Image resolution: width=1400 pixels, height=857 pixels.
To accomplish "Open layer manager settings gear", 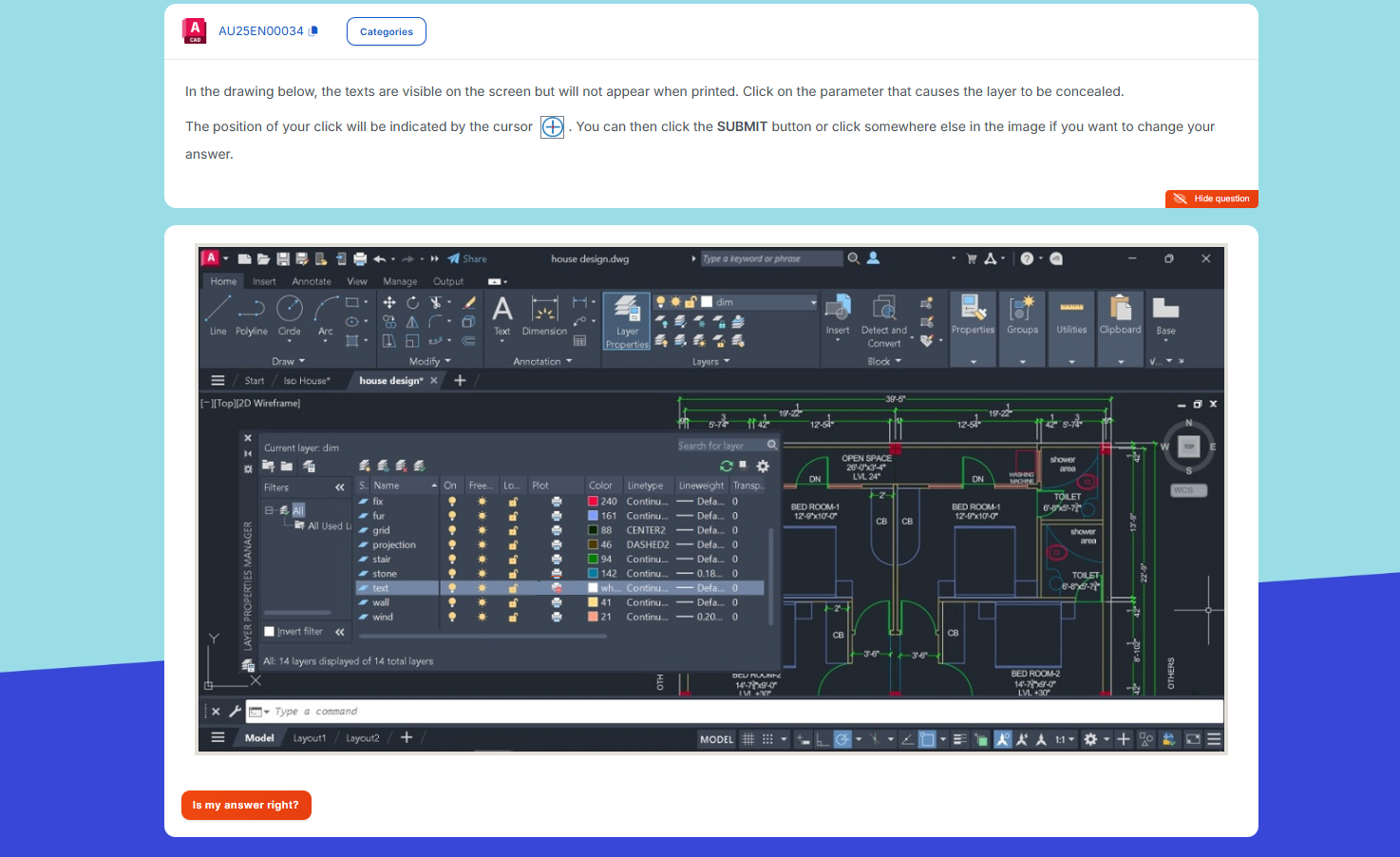I will tap(763, 466).
